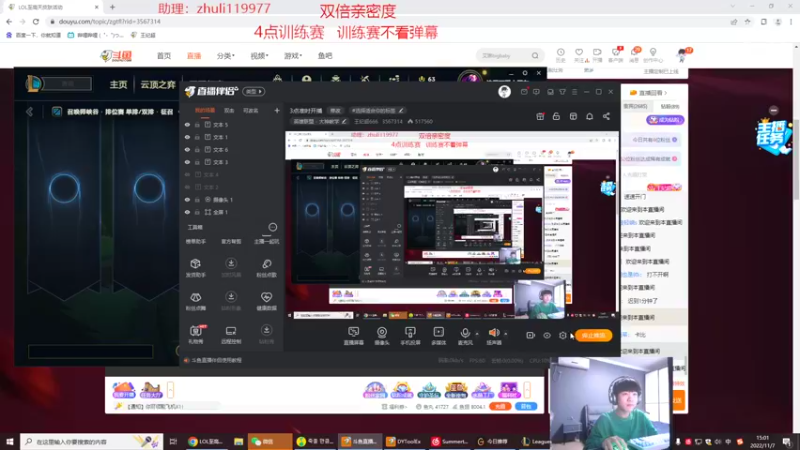The height and width of the screenshot is (450, 800).
Task: Edit the stream tag with pencil icon
Action: pos(402,110)
